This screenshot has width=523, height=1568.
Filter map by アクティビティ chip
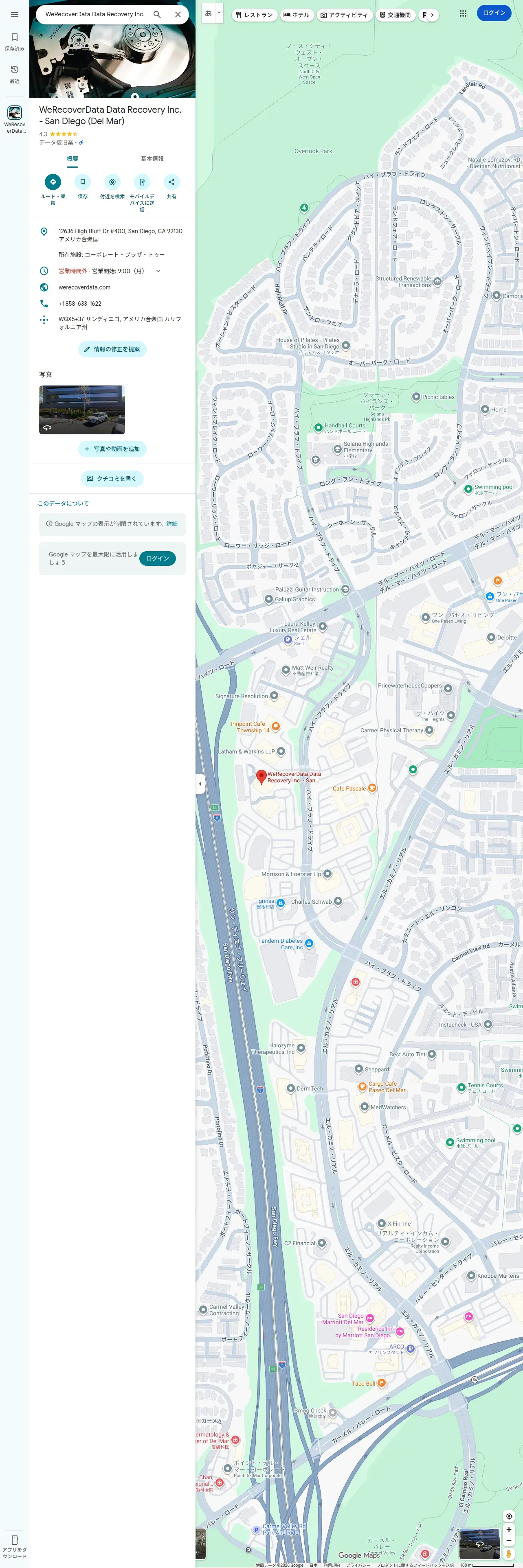point(344,15)
